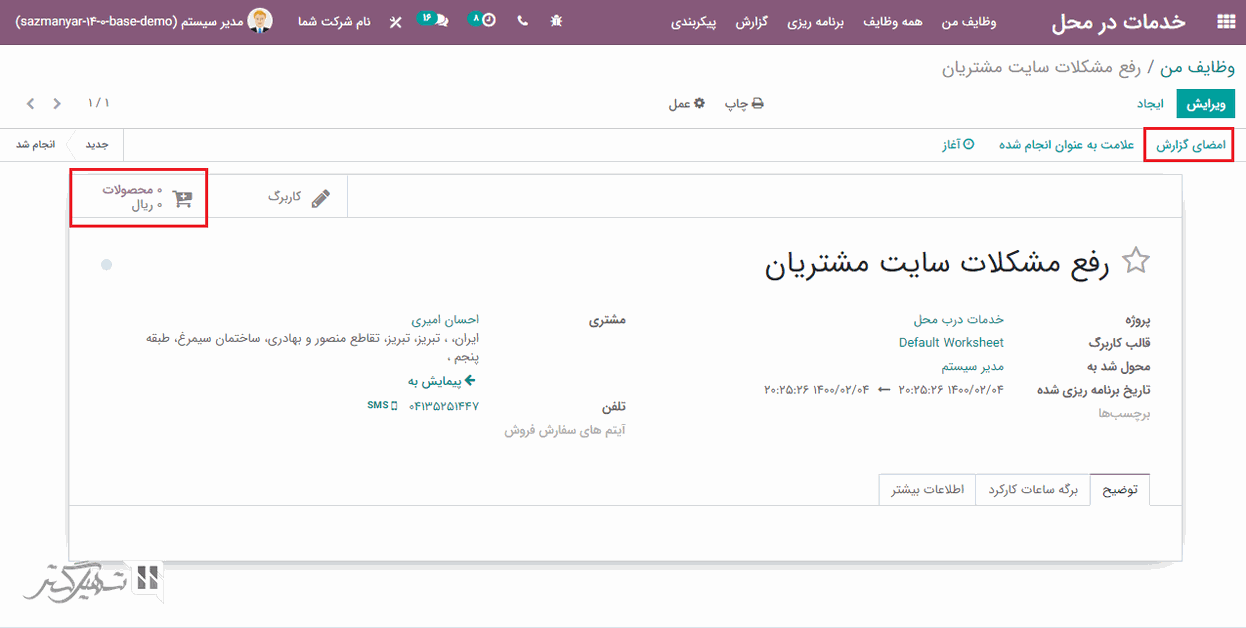Select the انجام شد stage in status bar
The height and width of the screenshot is (628, 1246).
pyautogui.click(x=36, y=145)
